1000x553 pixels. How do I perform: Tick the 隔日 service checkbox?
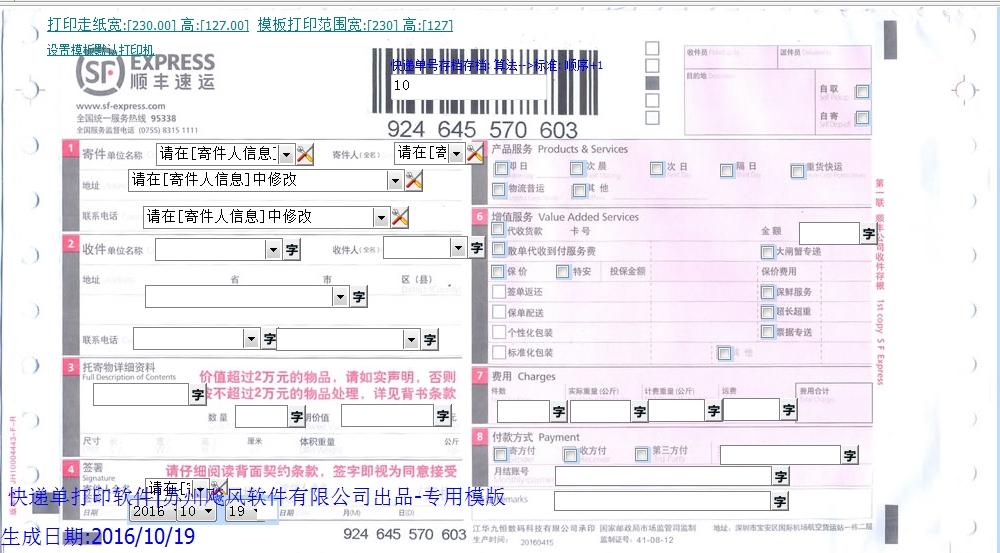(x=726, y=170)
